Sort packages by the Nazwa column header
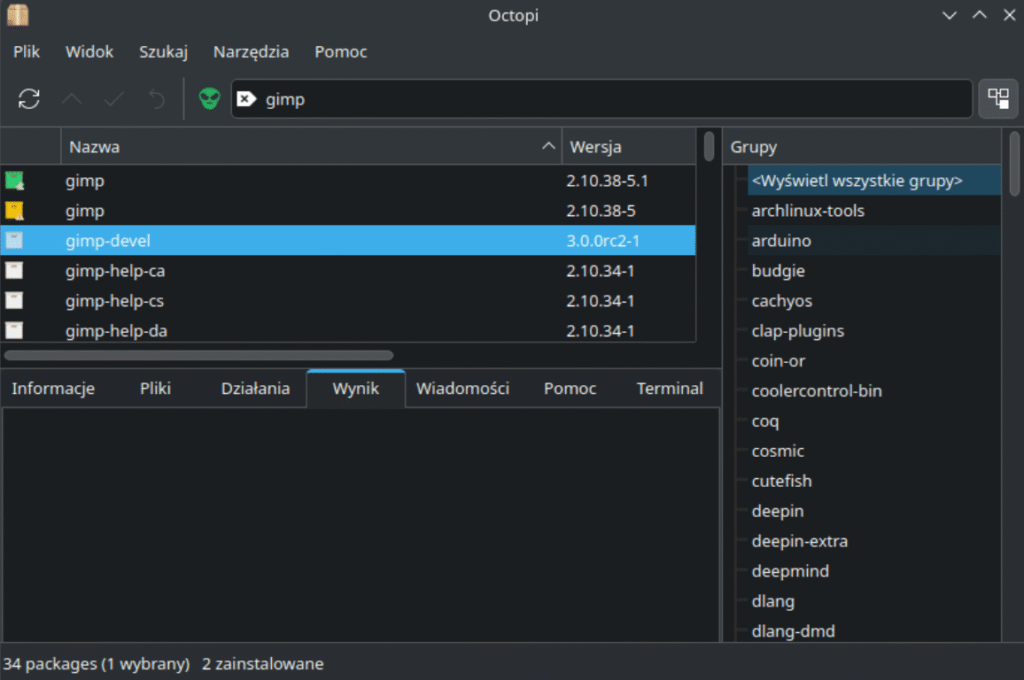Screen dimensions: 1024x680 click(300, 147)
